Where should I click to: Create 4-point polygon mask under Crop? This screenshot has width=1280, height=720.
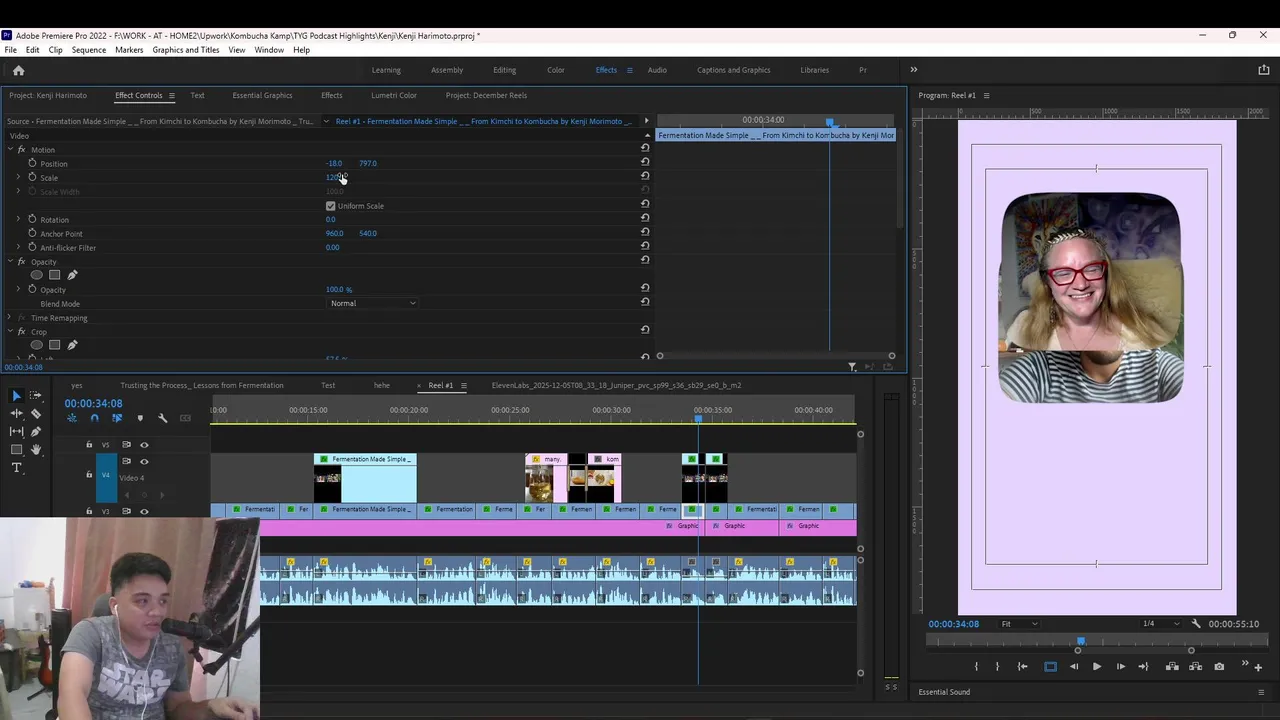click(x=55, y=345)
